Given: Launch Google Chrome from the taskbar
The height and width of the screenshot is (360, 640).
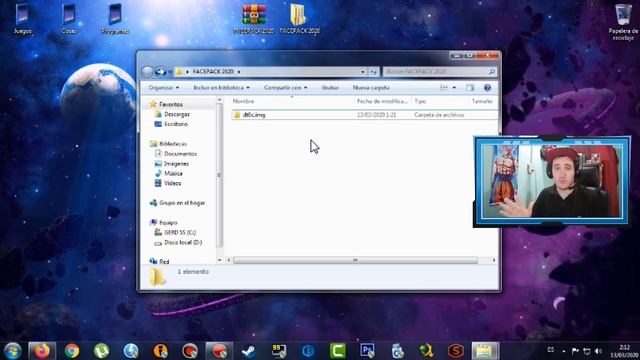Looking at the screenshot, I should pos(72,351).
